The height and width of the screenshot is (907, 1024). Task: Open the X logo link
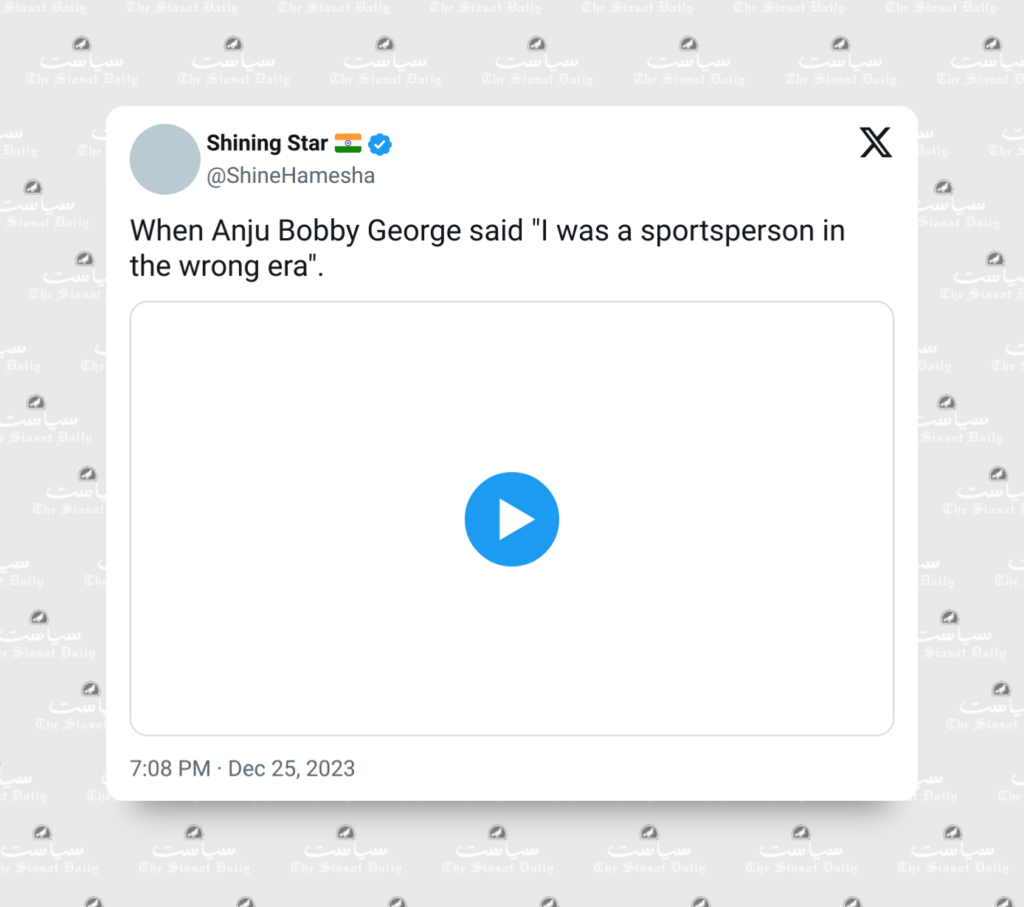click(x=875, y=142)
